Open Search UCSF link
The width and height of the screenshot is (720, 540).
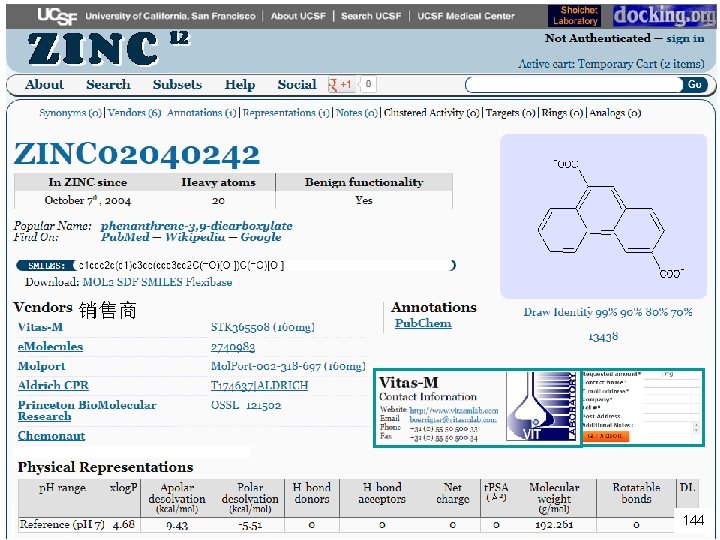(371, 16)
